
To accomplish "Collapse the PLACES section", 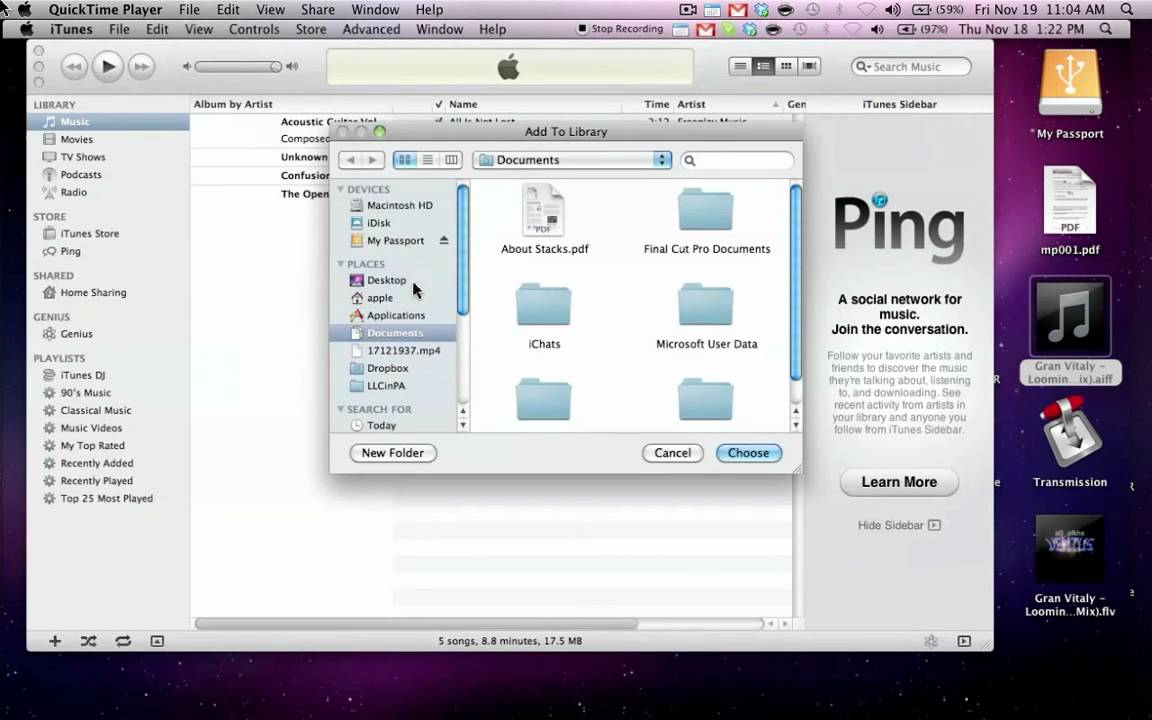I will (341, 264).
